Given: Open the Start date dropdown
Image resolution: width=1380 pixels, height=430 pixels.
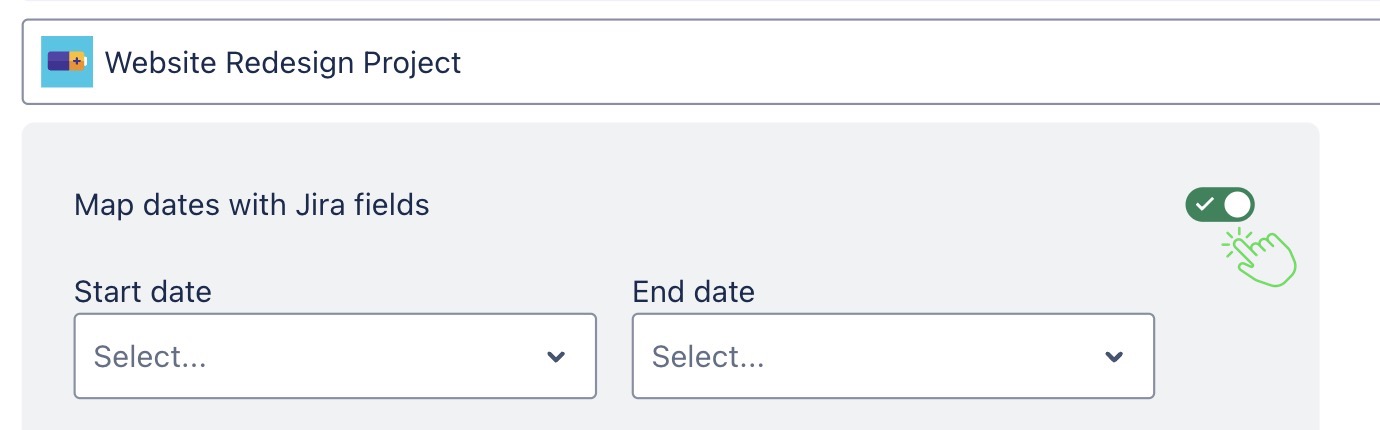Looking at the screenshot, I should (335, 356).
